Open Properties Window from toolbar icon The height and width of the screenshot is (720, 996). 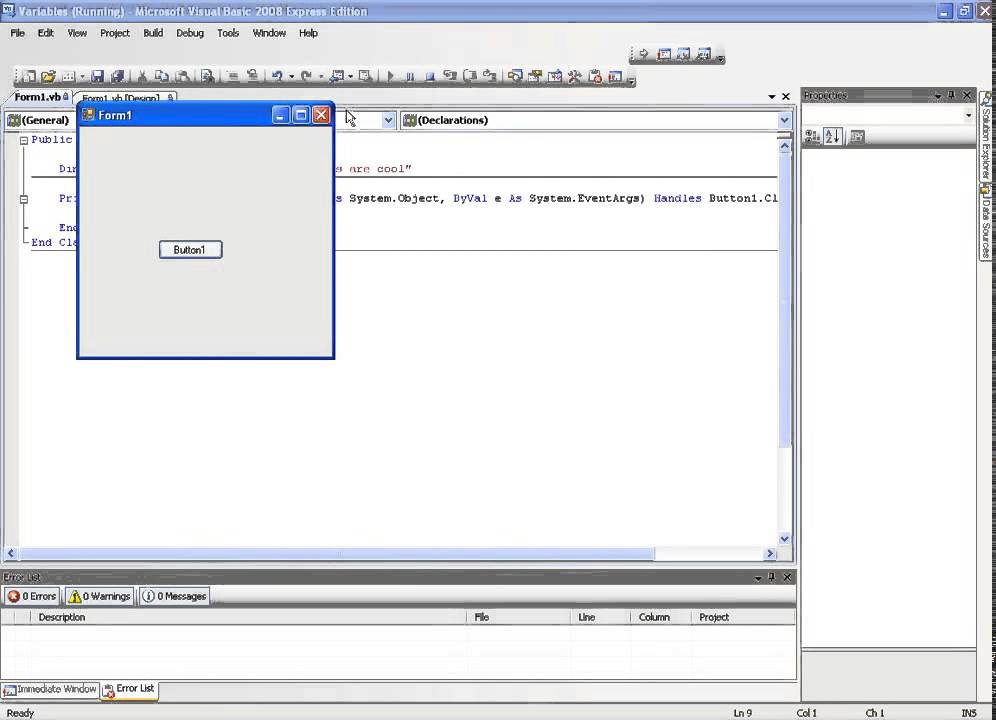pos(534,76)
